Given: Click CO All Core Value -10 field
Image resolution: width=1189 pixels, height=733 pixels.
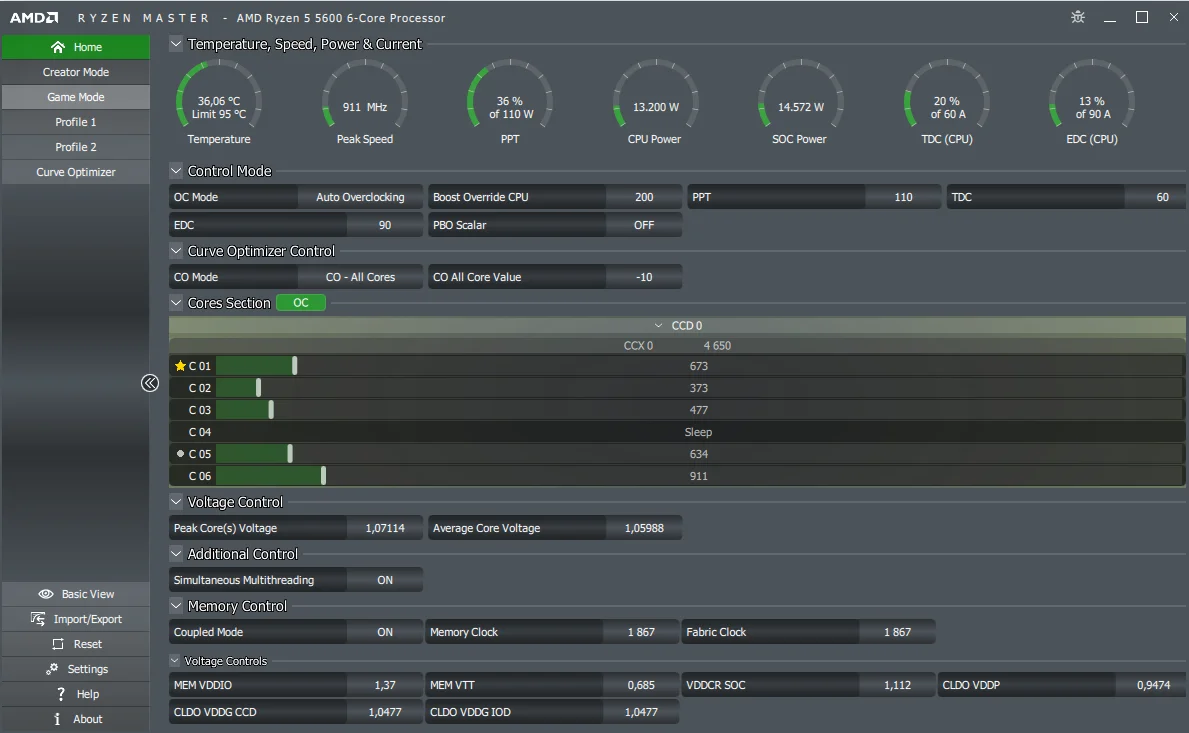Looking at the screenshot, I should [644, 277].
